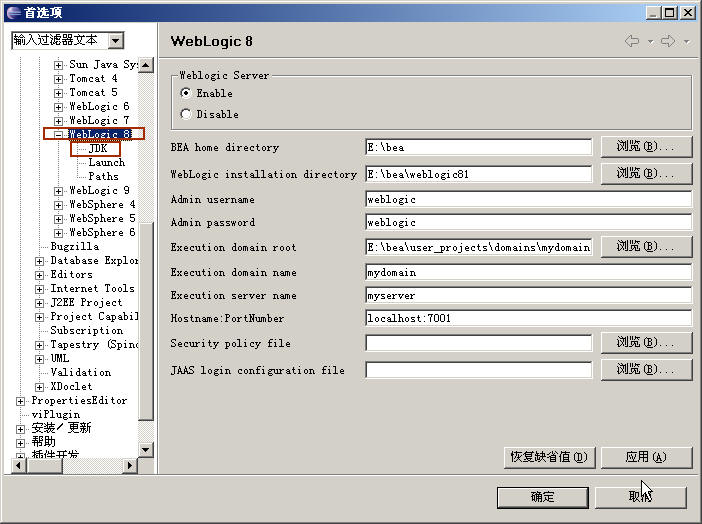This screenshot has height=524, width=702.
Task: Select JDK under WebLogic 8
Action: pyautogui.click(x=98, y=148)
